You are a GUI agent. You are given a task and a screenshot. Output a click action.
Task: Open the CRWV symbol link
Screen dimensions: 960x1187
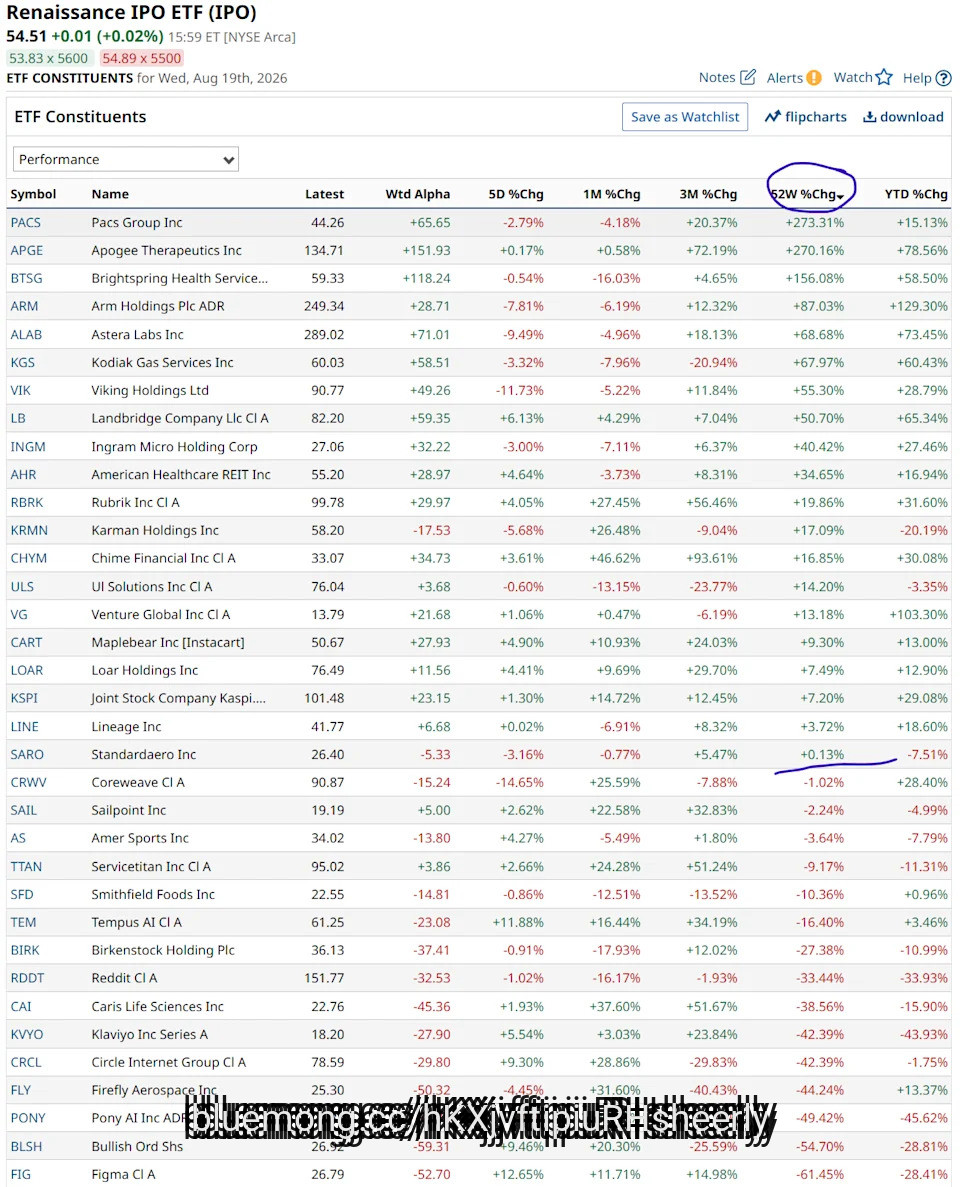(x=28, y=782)
